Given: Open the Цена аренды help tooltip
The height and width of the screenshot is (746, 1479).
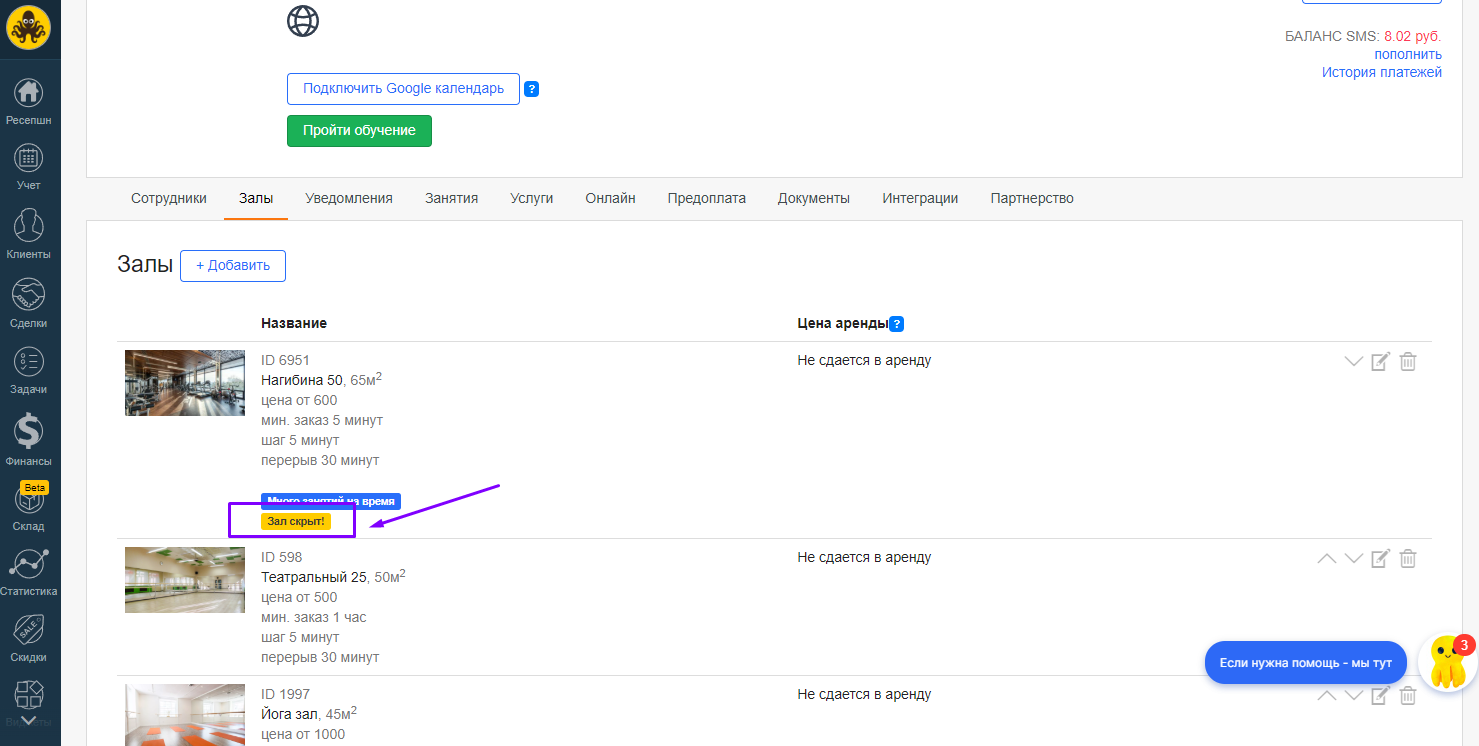Looking at the screenshot, I should pyautogui.click(x=897, y=323).
